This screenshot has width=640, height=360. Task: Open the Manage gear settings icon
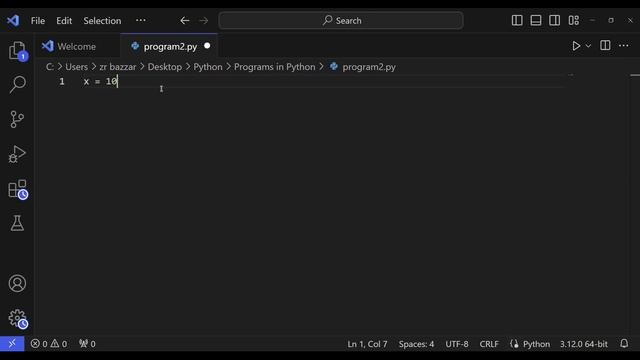[x=18, y=319]
